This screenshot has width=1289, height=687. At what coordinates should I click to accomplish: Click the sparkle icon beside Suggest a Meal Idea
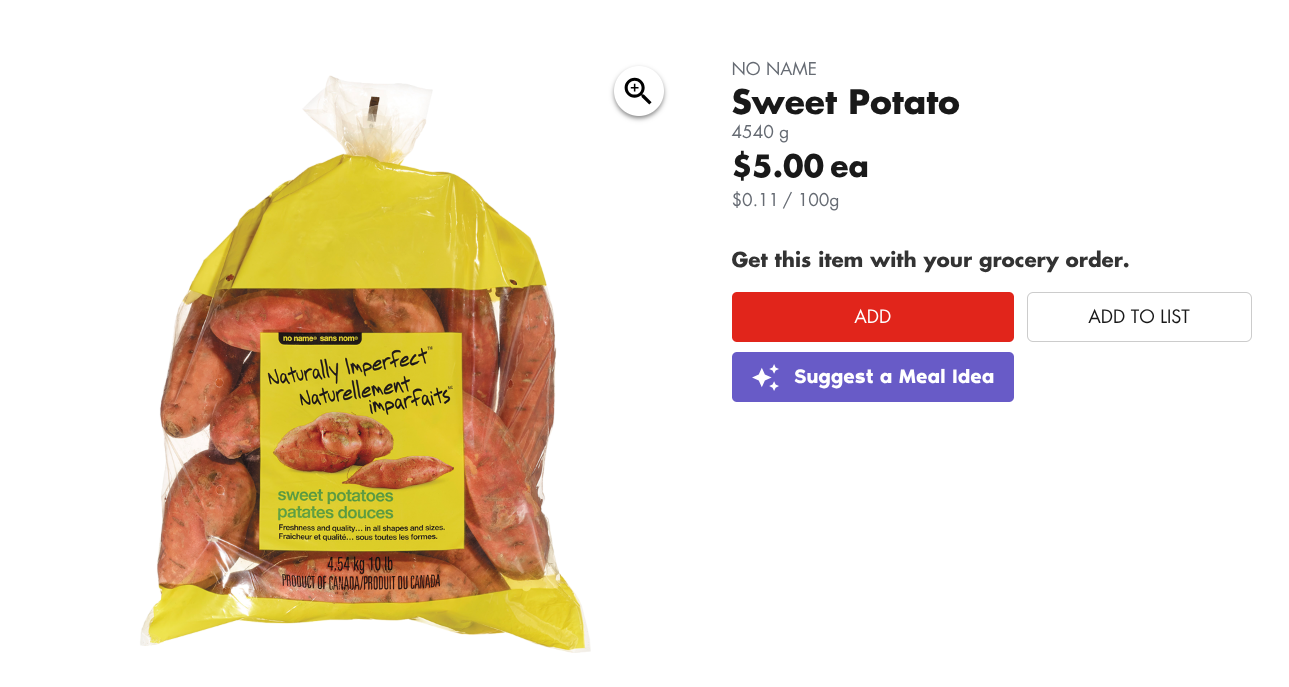point(766,377)
